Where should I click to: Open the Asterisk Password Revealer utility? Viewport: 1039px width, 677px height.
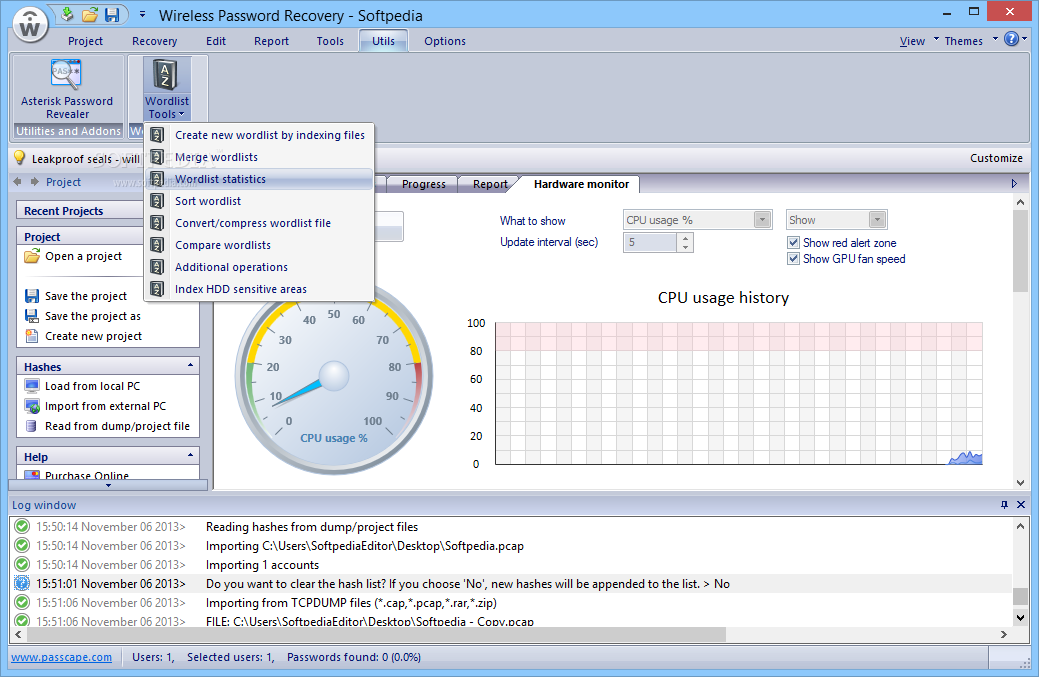click(x=66, y=89)
